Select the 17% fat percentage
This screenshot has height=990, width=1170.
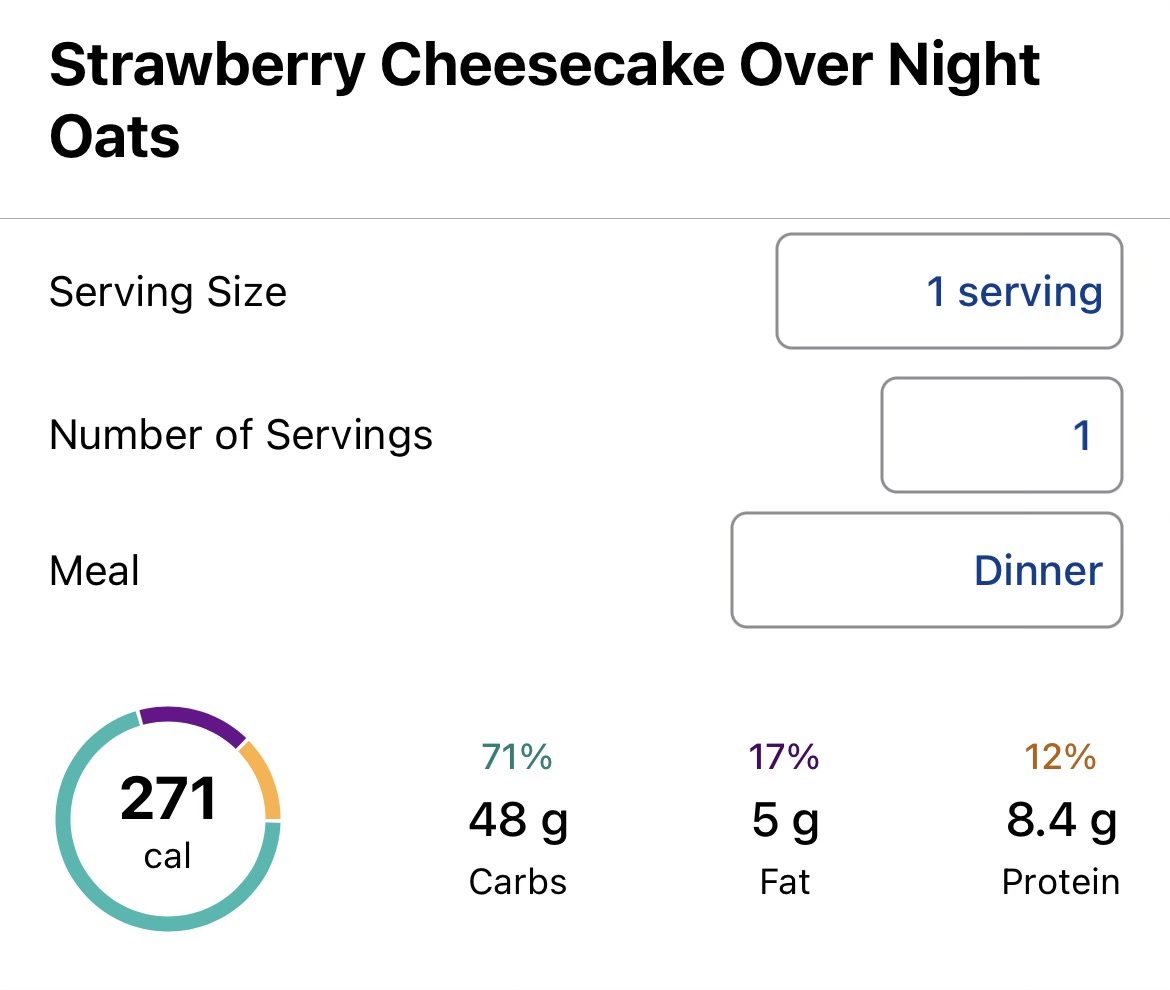click(x=784, y=757)
